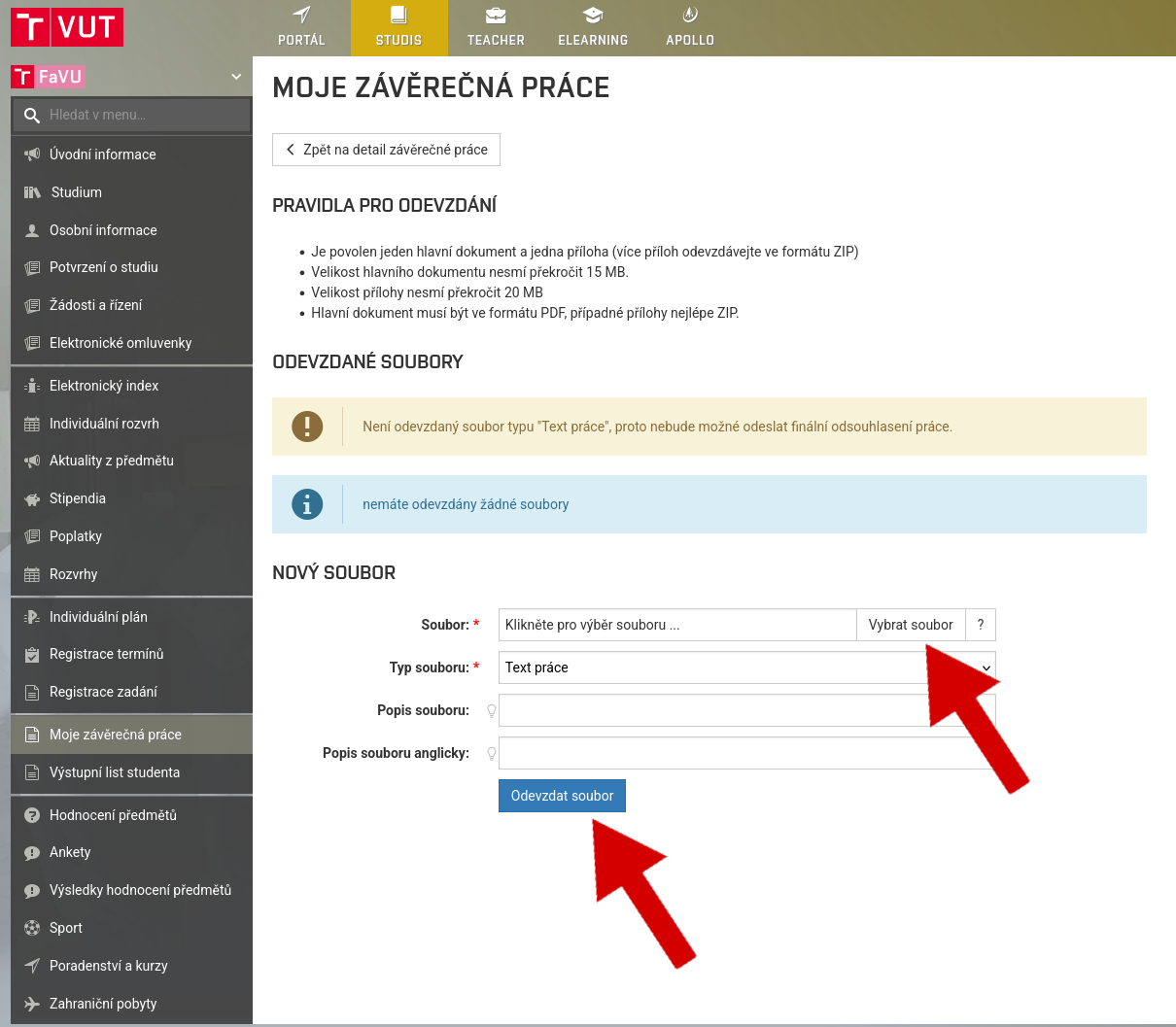The height and width of the screenshot is (1027, 1176).
Task: Open Aktuality z předmětu menu item
Action: (131, 461)
